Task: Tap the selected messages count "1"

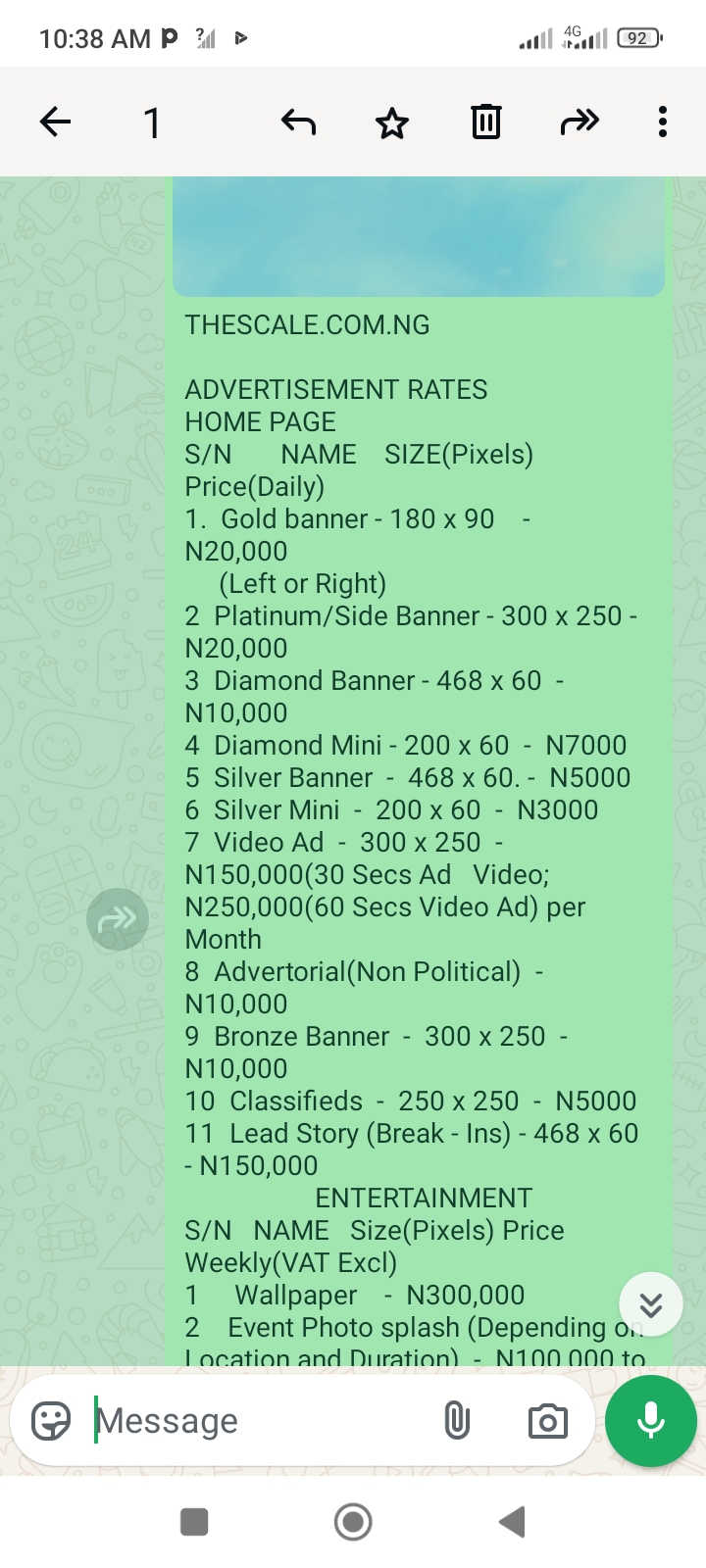Action: pos(152,123)
